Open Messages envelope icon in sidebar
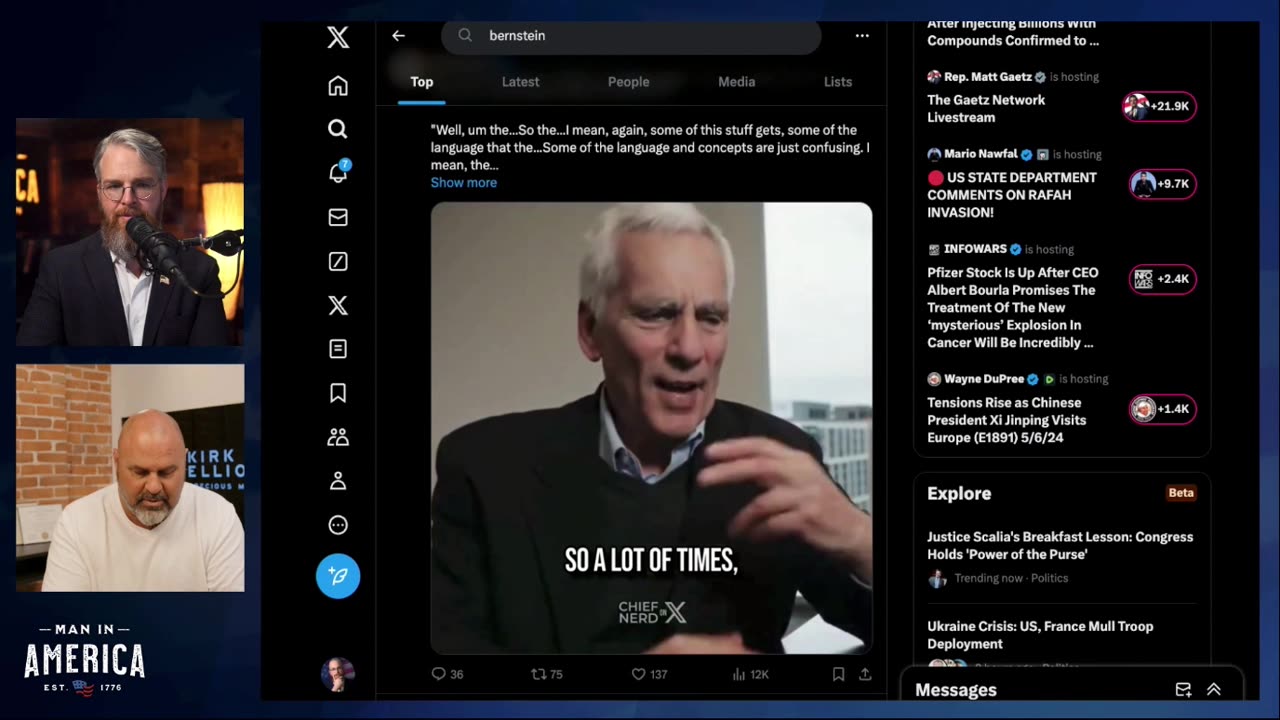1280x720 pixels. click(338, 217)
